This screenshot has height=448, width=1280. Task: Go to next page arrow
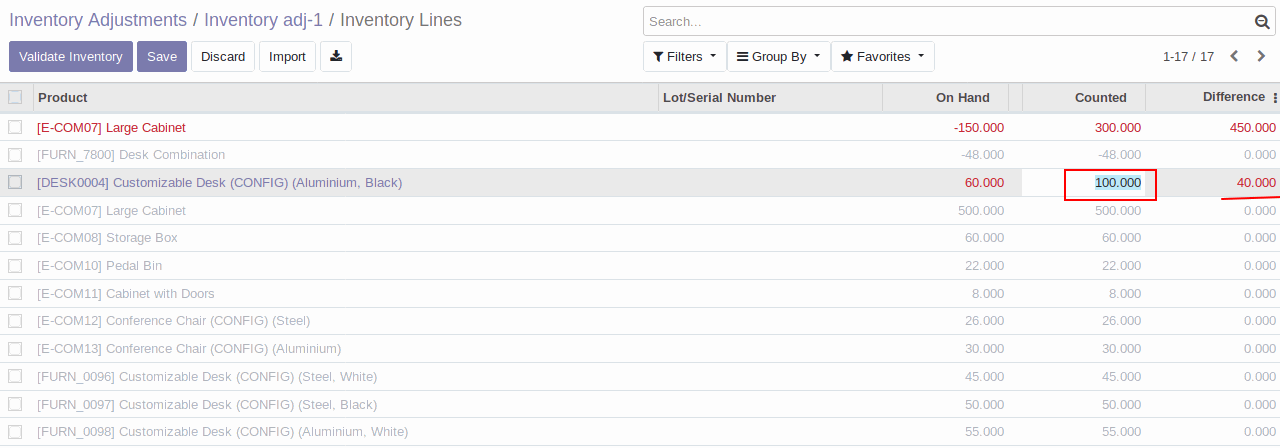pos(1261,57)
